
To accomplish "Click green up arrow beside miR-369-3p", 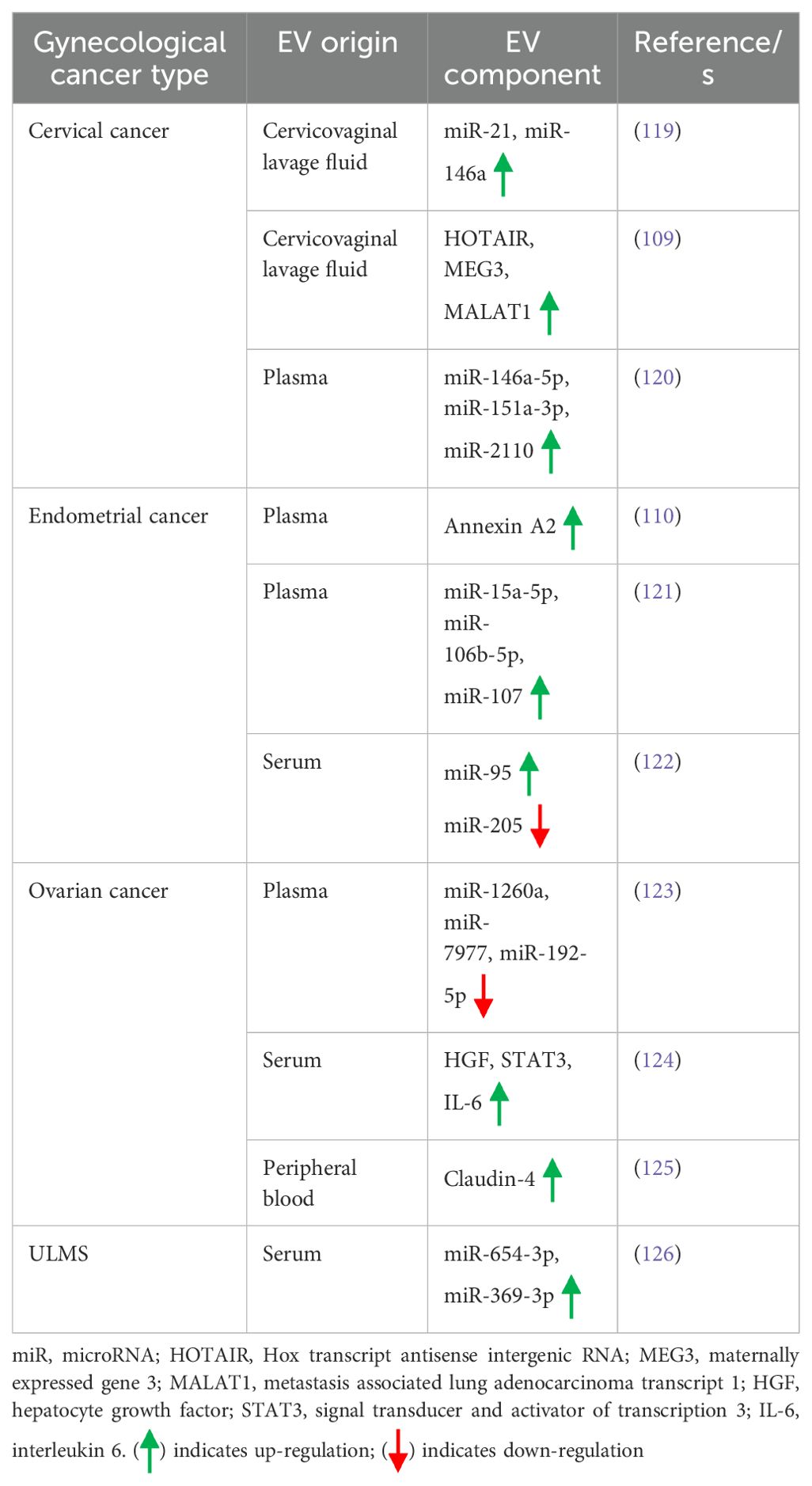I will 571,1297.
